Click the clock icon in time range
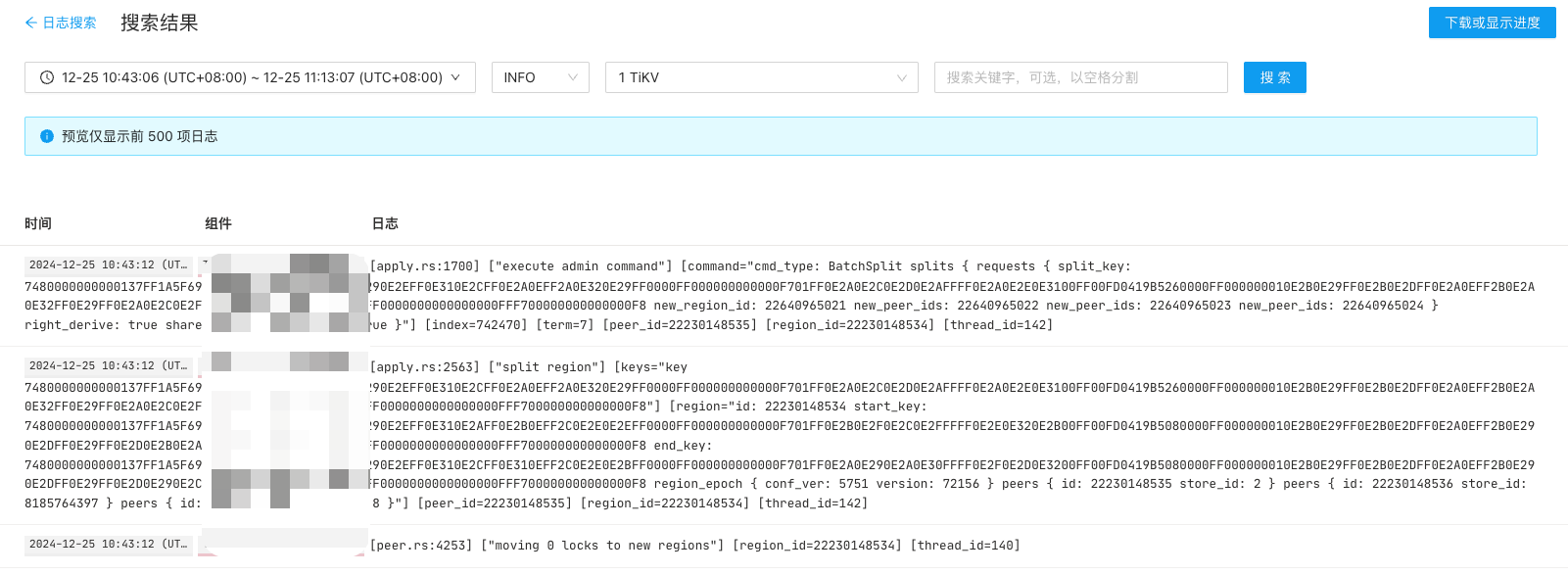This screenshot has height=575, width=1568. pos(47,77)
